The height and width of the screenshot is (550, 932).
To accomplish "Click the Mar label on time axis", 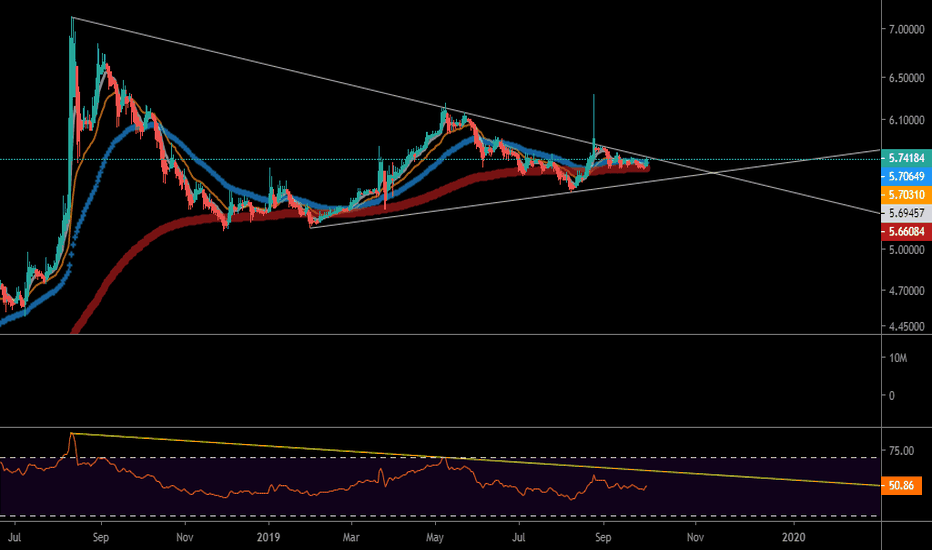I will tap(351, 538).
